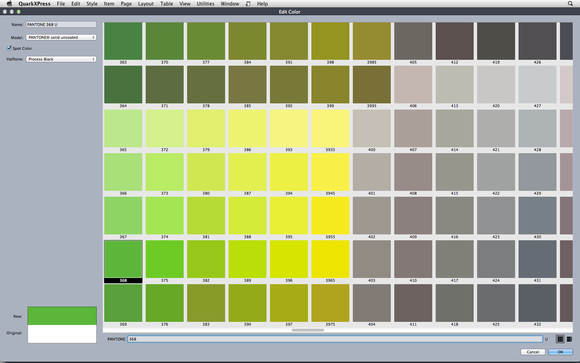Select the PANTONE 432 swatch
Viewport: 580px width, 363px height.
537,303
